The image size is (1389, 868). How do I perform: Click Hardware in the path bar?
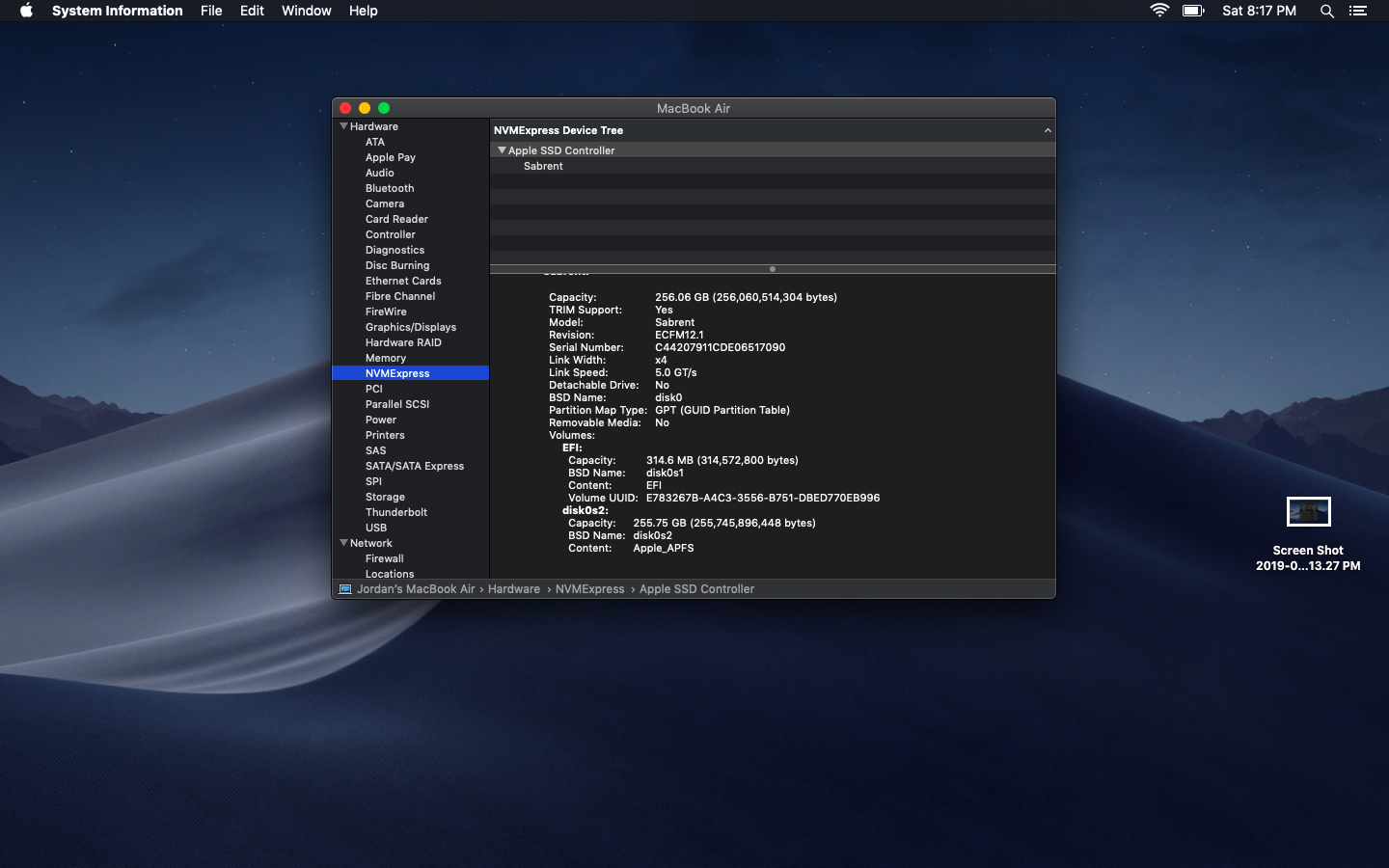pyautogui.click(x=514, y=589)
